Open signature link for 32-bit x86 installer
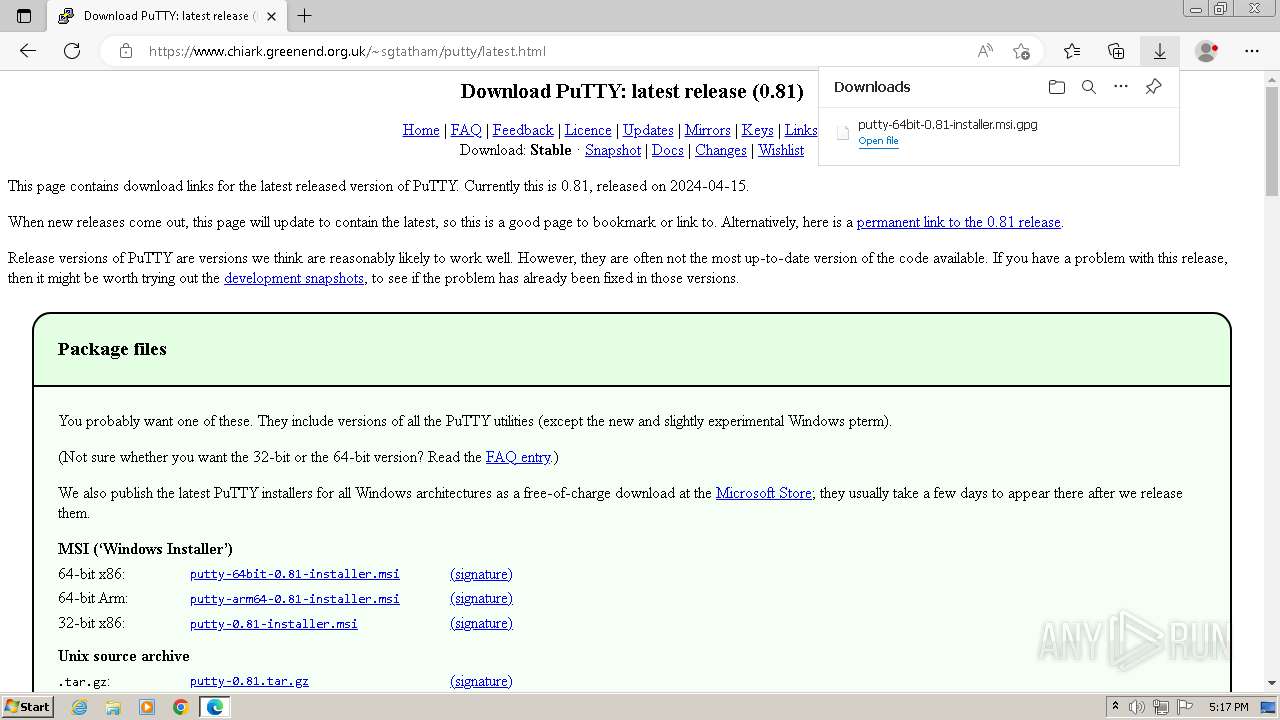This screenshot has height=720, width=1280. pyautogui.click(x=481, y=623)
